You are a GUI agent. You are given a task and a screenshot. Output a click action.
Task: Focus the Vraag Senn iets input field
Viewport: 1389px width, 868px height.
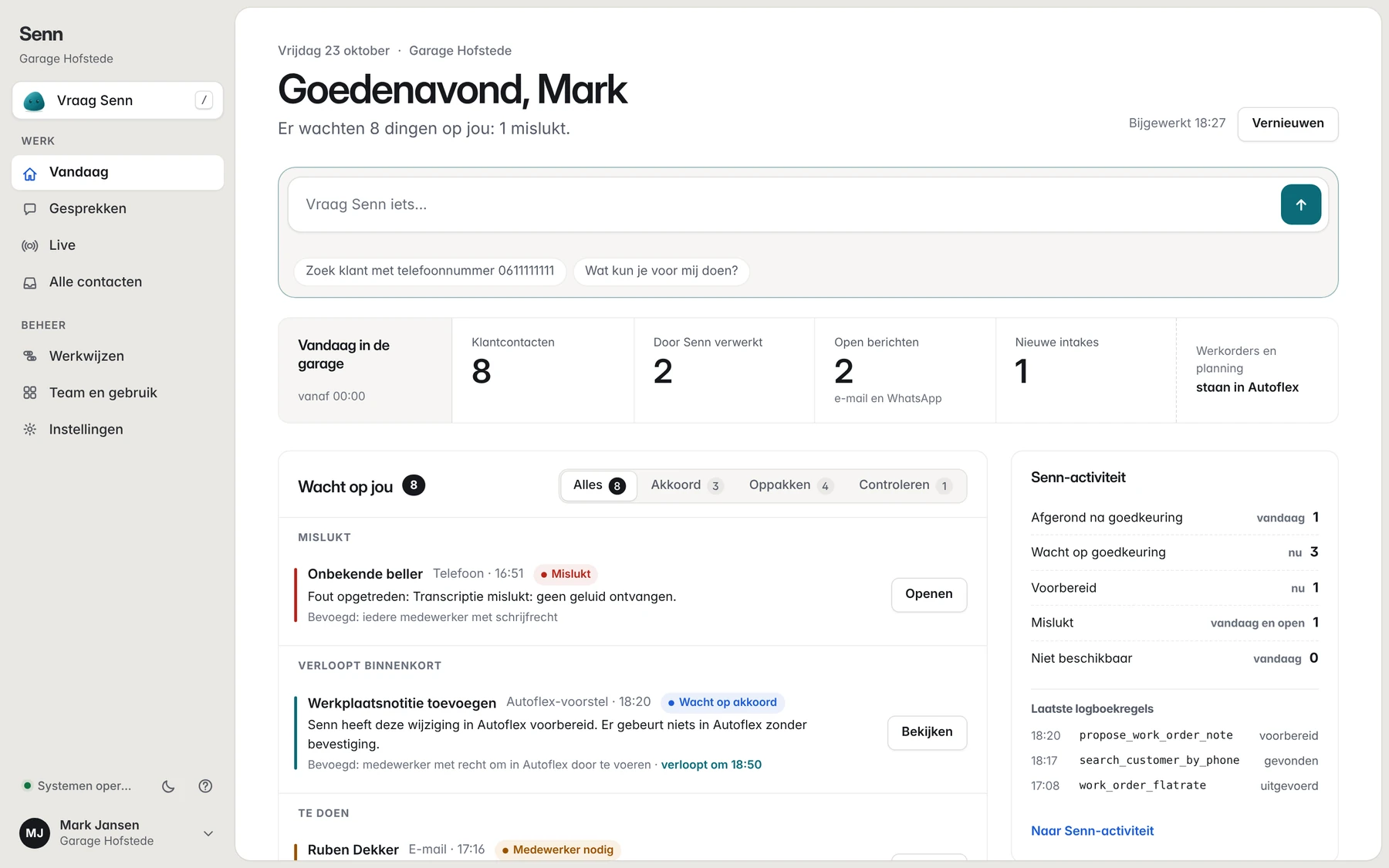[783, 204]
